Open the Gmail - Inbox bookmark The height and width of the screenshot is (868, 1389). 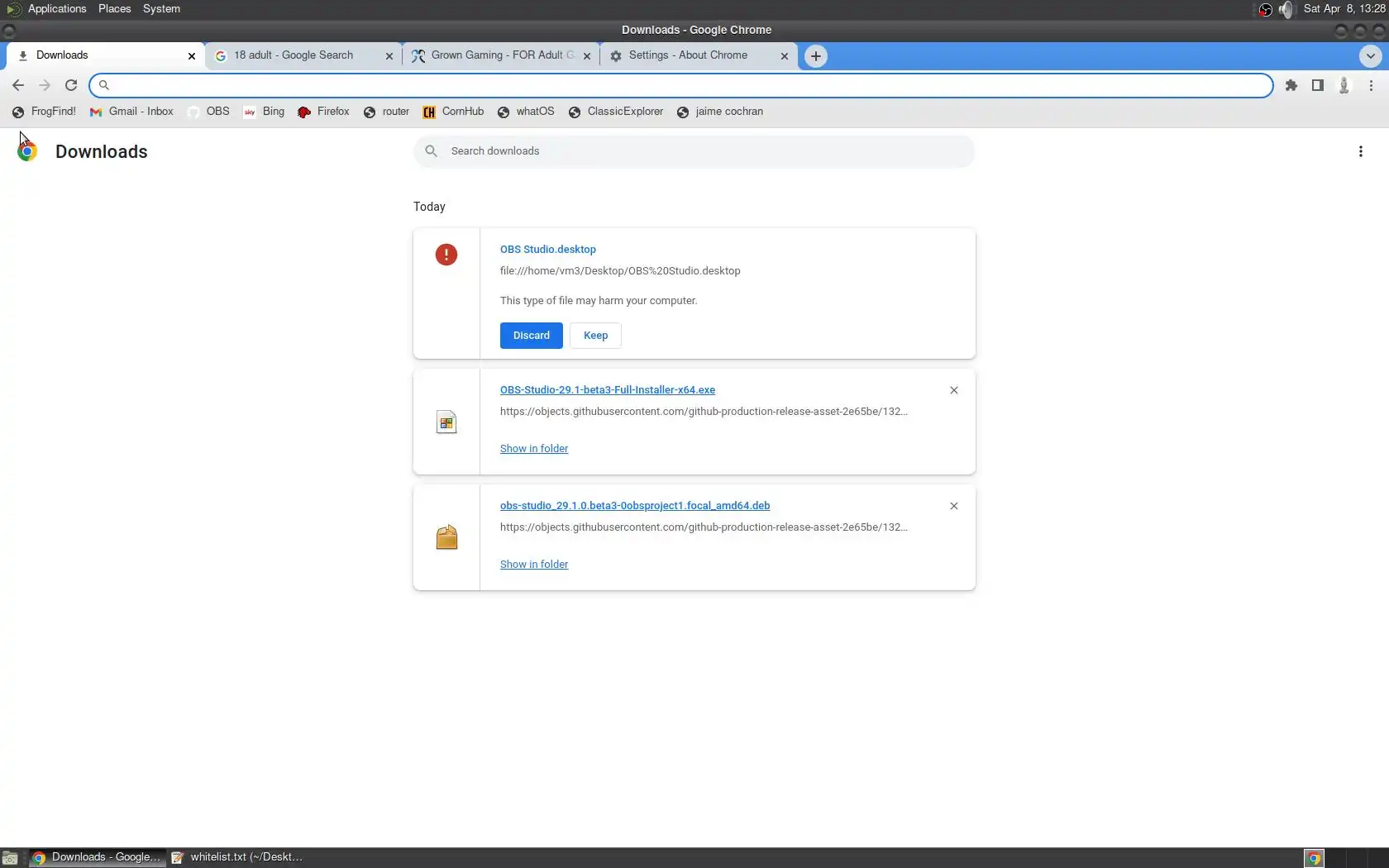(131, 112)
